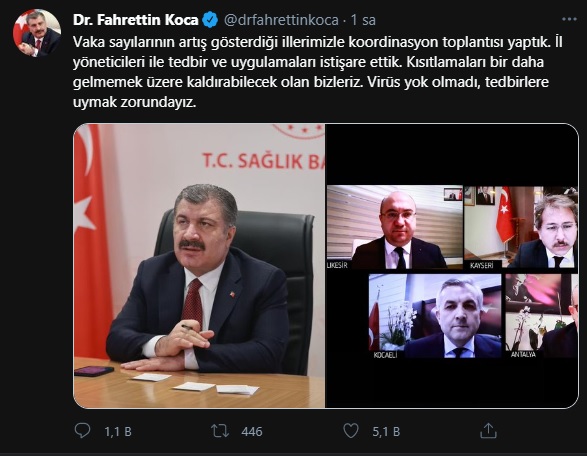This screenshot has width=587, height=456.
Task: Click the blue verified badge
Action: click(210, 20)
